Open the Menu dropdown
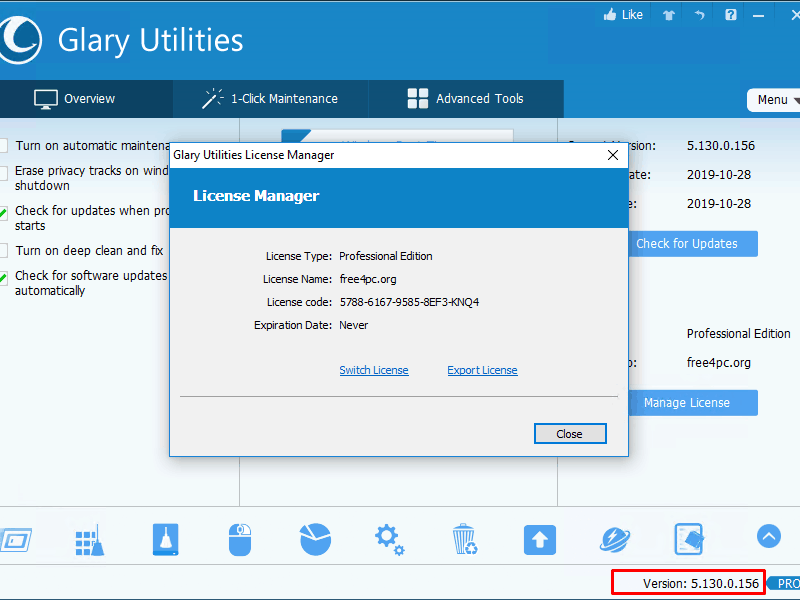 (774, 100)
